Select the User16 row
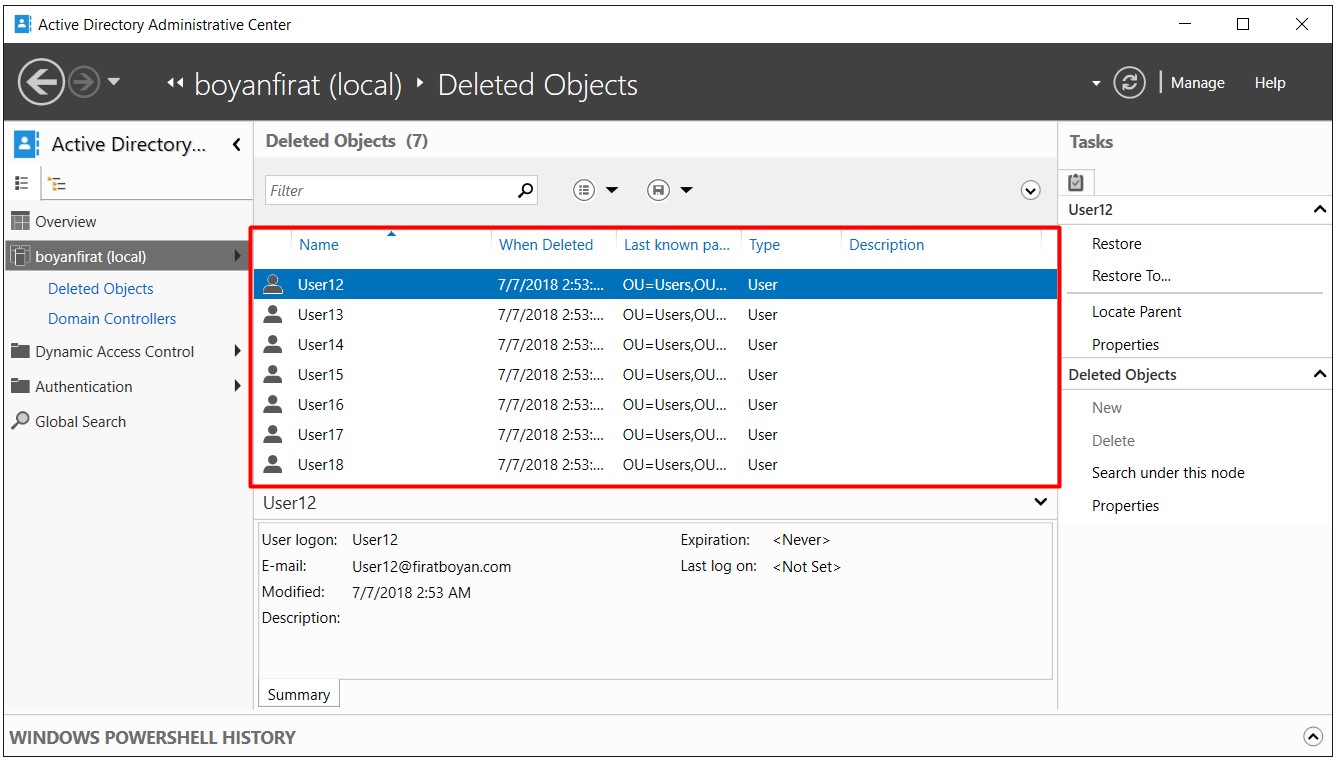The image size is (1339, 760). coord(655,405)
